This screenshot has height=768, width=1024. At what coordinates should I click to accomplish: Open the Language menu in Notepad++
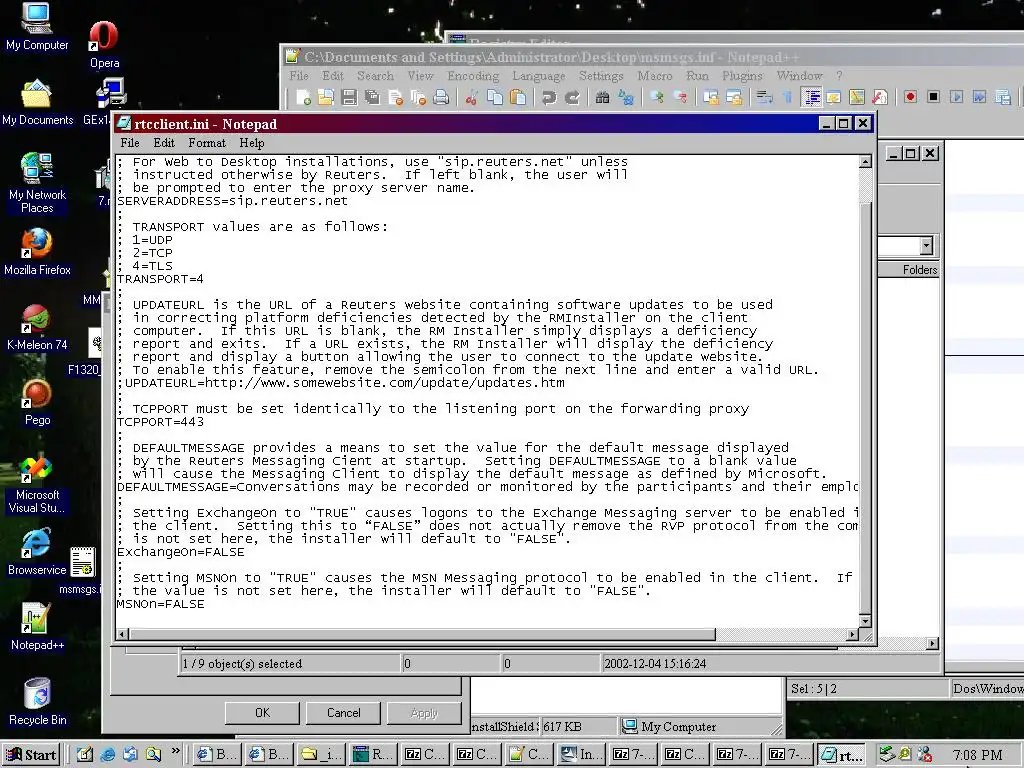coord(539,76)
